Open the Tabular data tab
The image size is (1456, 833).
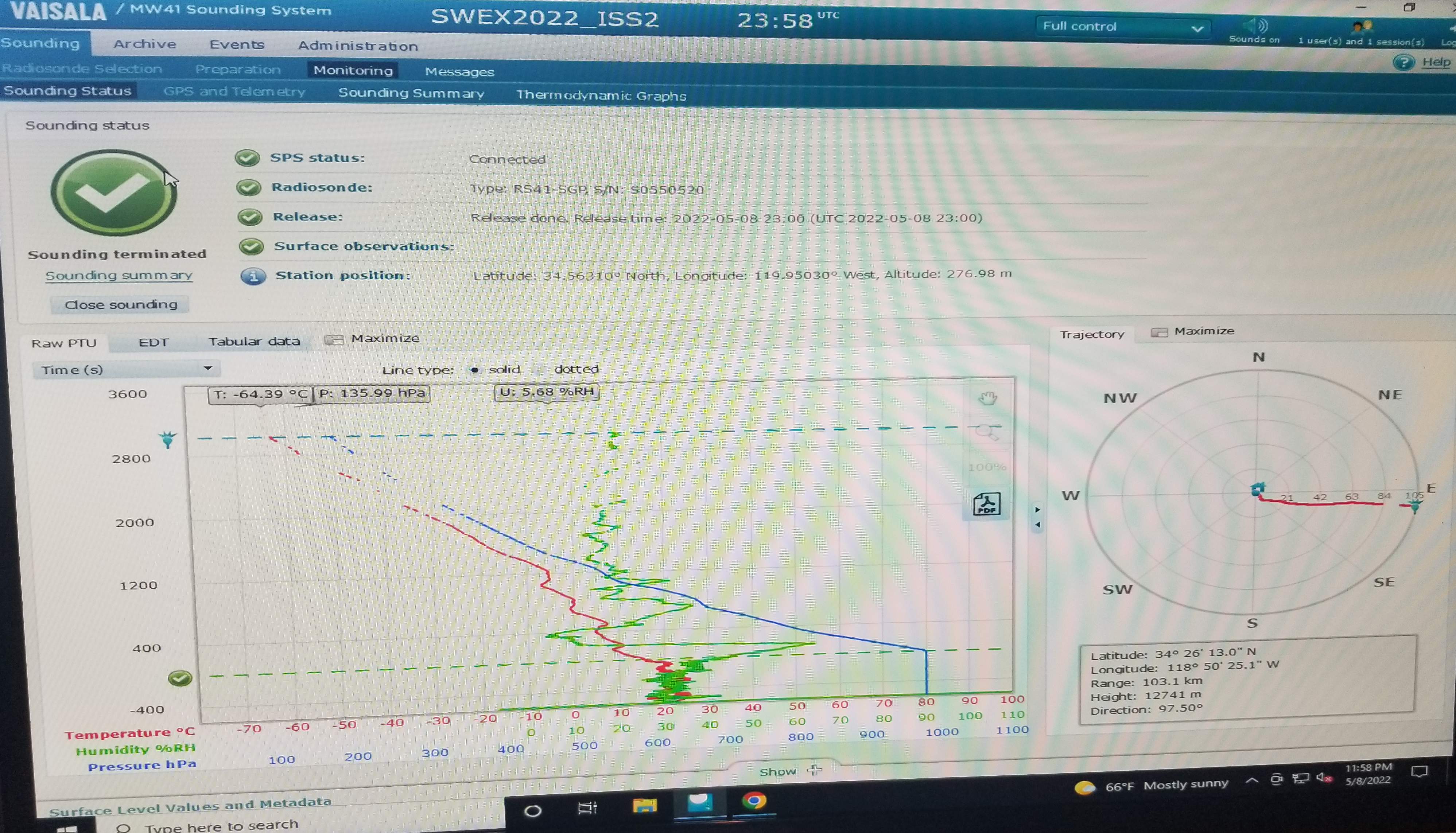[253, 342]
